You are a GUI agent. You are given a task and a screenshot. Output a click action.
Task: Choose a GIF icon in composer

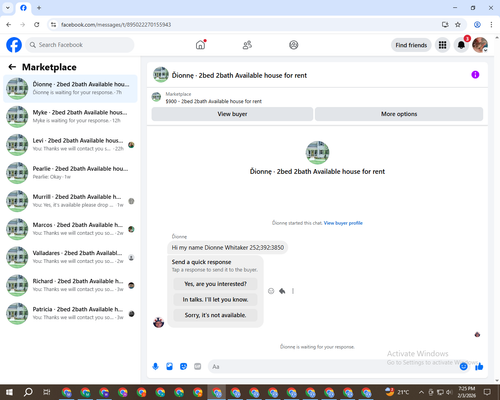(198, 367)
